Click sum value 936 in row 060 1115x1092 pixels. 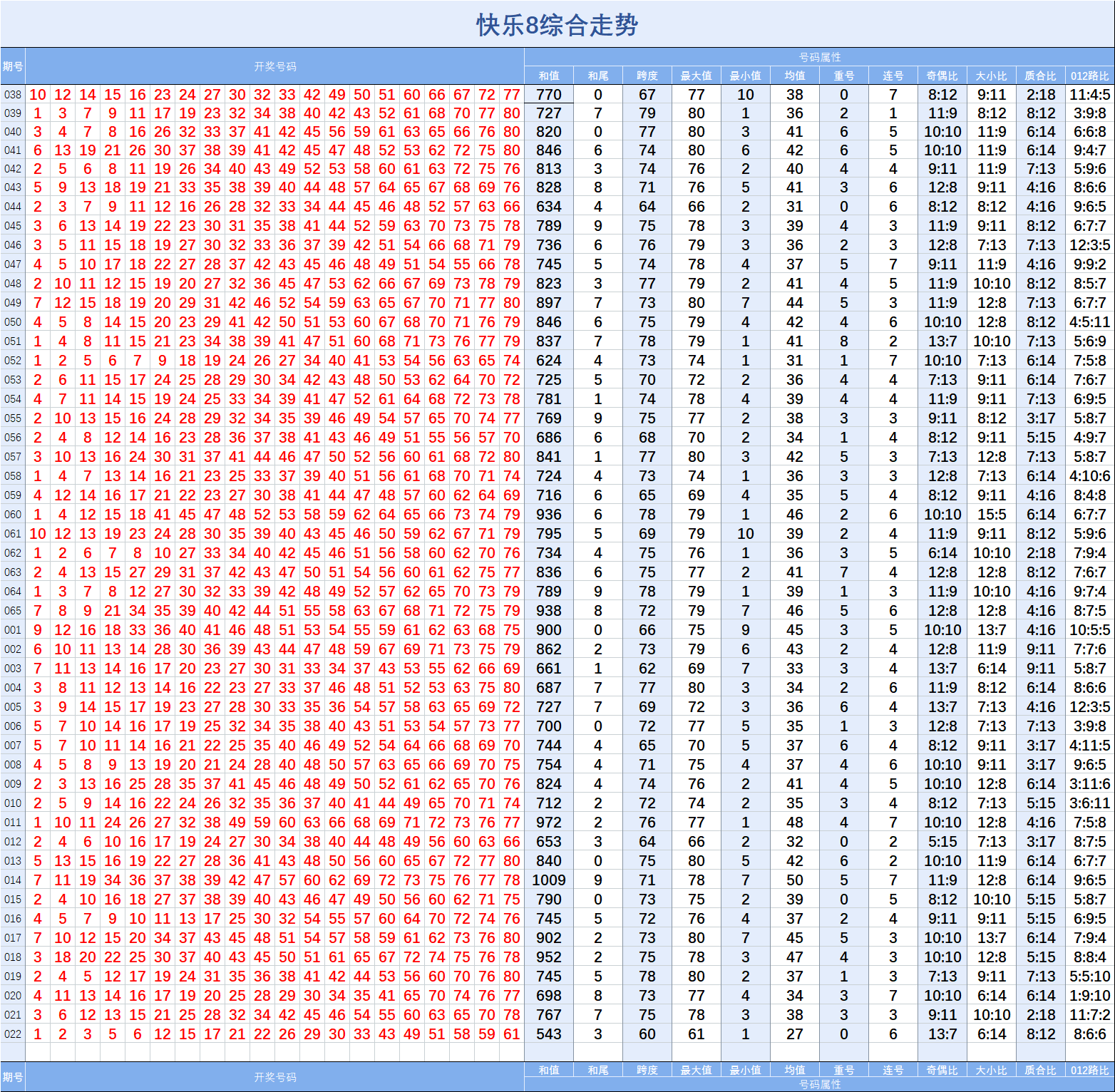549,515
